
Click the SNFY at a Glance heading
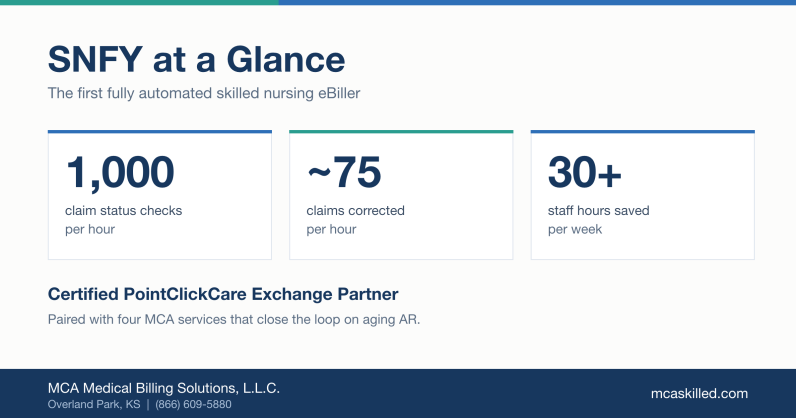click(x=196, y=59)
